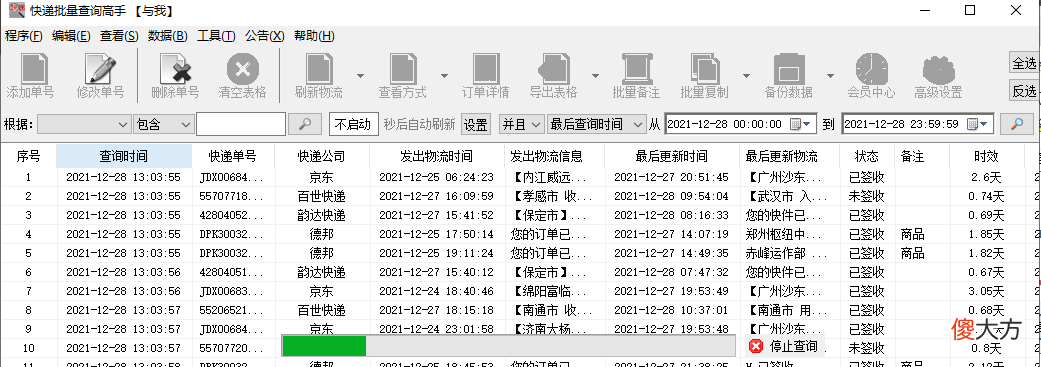Expand the 备份数据 dropdown arrow

tap(831, 76)
